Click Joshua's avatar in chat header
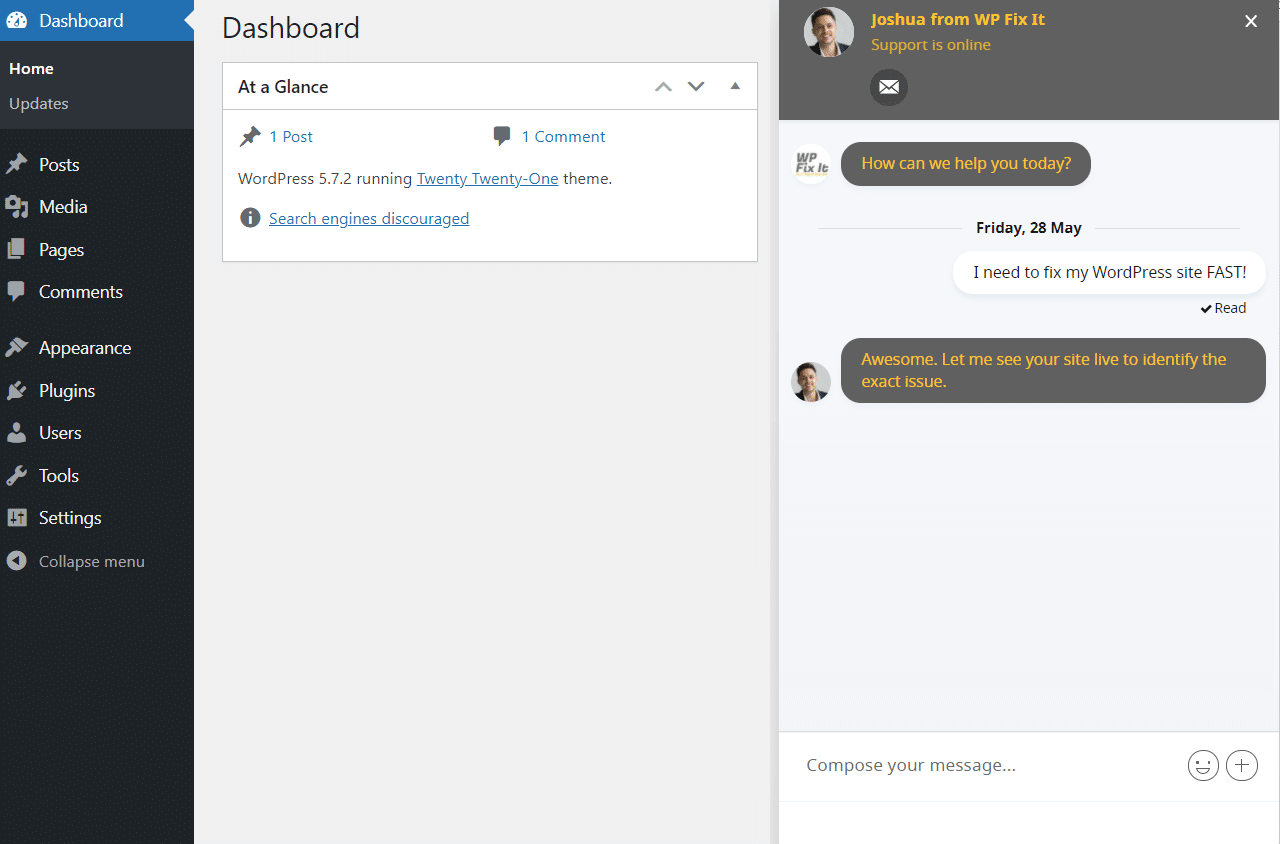 coord(829,32)
